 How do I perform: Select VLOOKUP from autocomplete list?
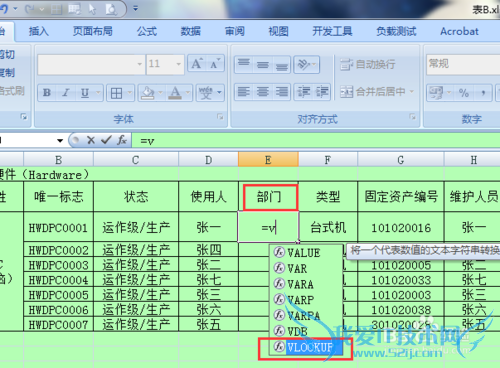307,348
